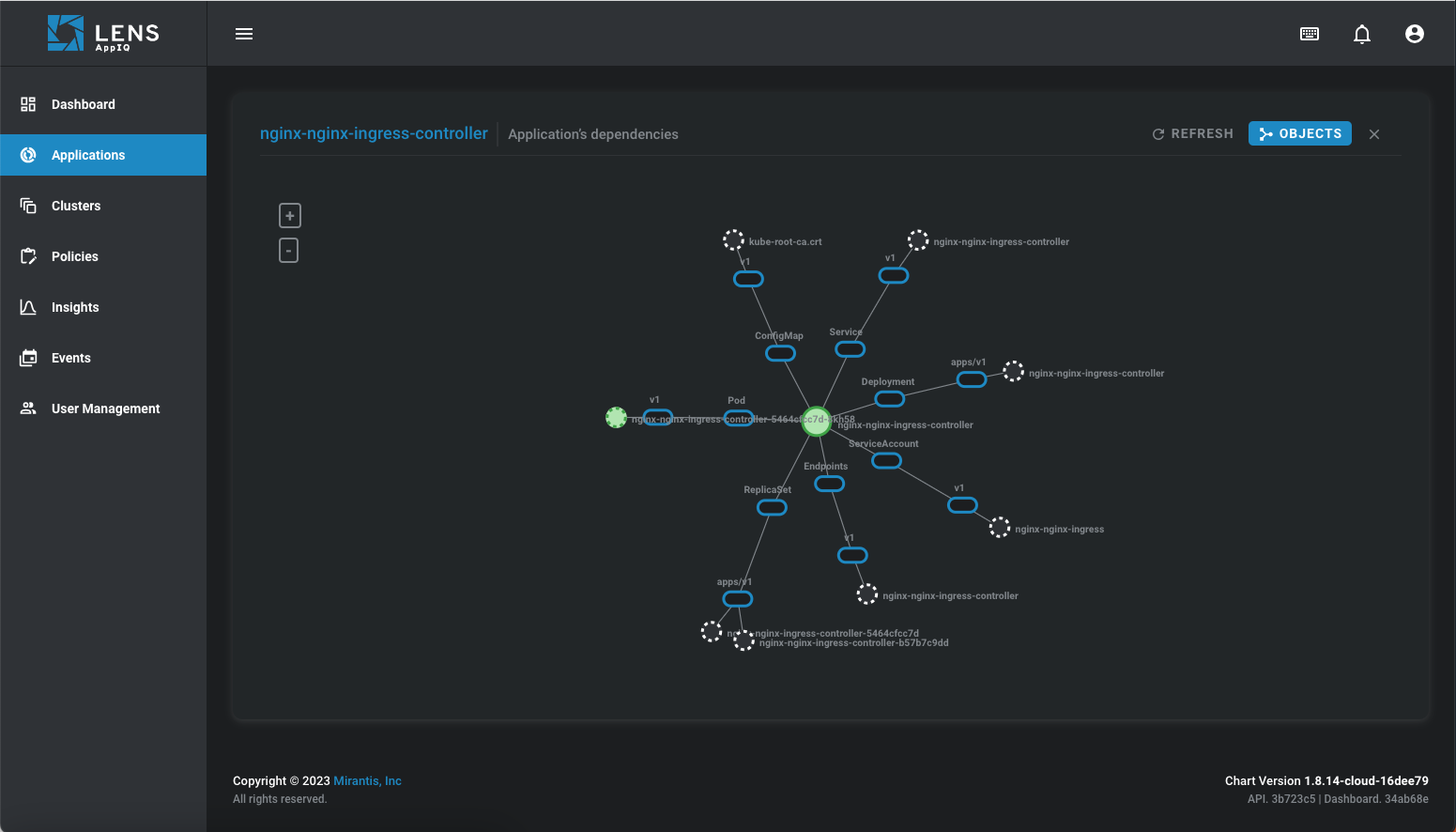The image size is (1456, 832).
Task: Select the v1 pill node below ServiceAccount
Action: tap(962, 505)
